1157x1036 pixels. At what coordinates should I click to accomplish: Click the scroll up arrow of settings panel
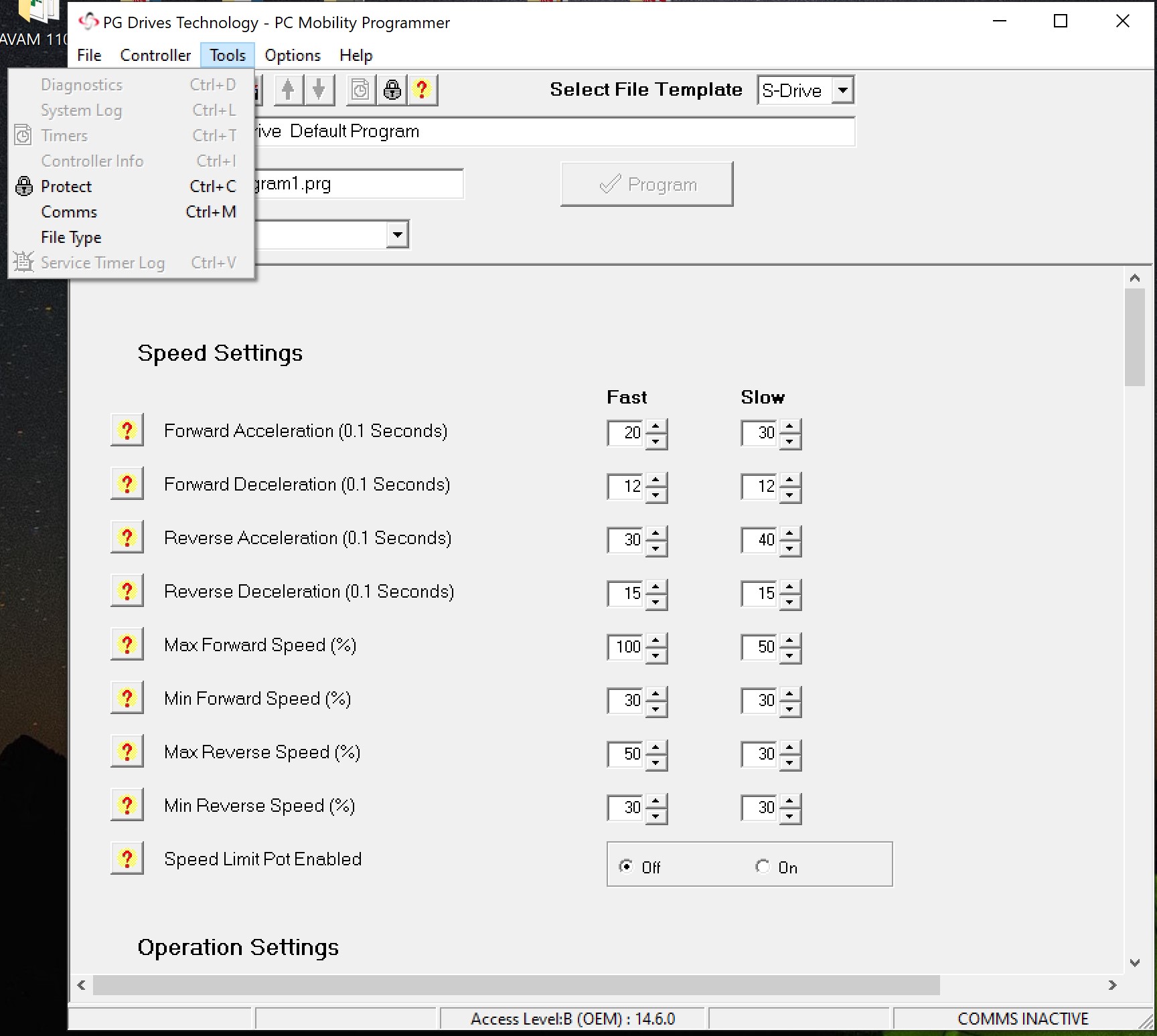tap(1134, 278)
